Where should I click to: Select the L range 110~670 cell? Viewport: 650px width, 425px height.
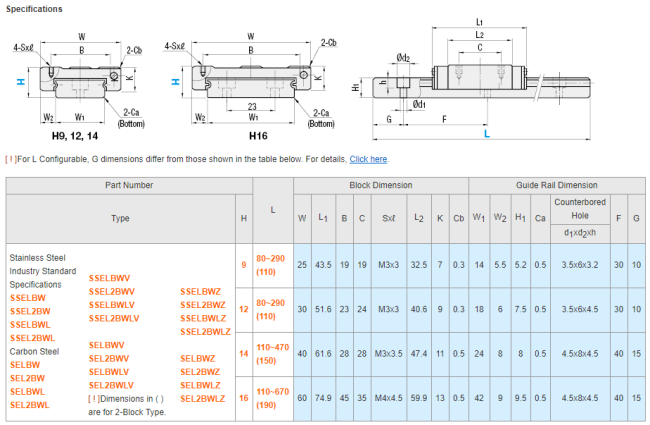coord(273,396)
